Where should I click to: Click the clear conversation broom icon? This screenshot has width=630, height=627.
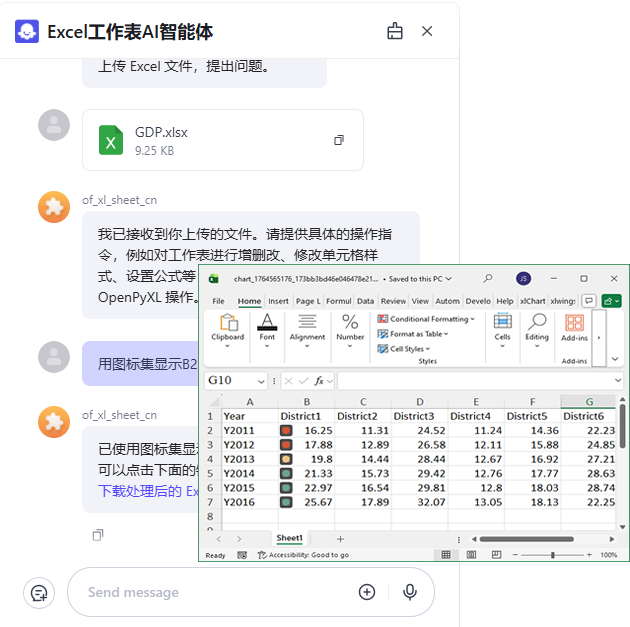[395, 31]
